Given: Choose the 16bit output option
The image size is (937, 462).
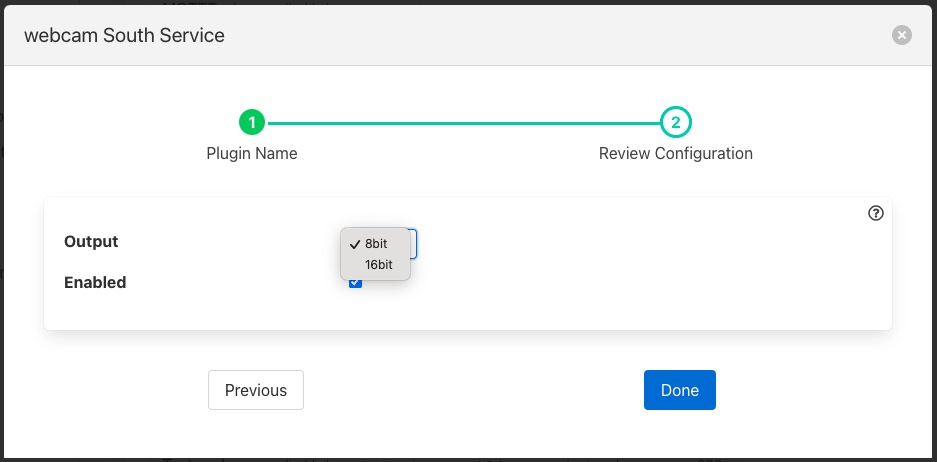Looking at the screenshot, I should click(378, 265).
